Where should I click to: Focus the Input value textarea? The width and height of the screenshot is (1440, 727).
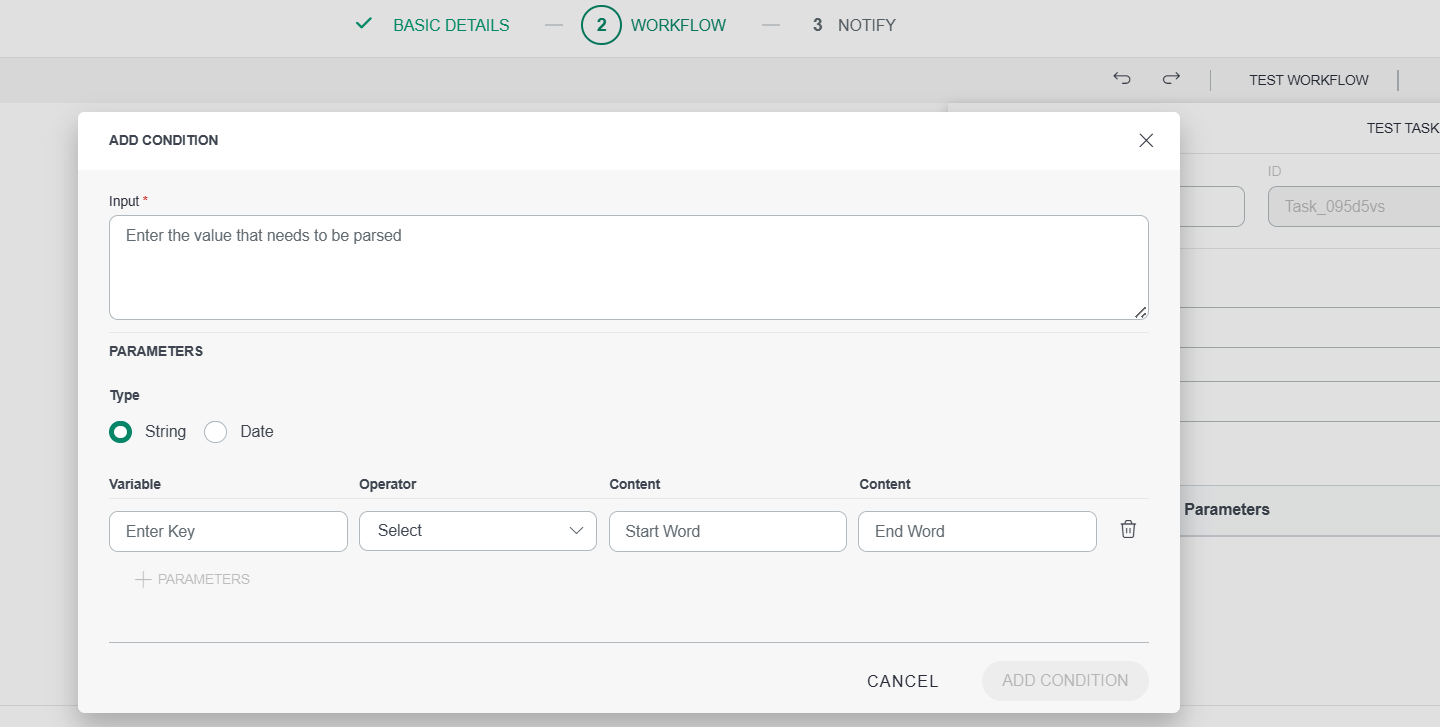629,268
